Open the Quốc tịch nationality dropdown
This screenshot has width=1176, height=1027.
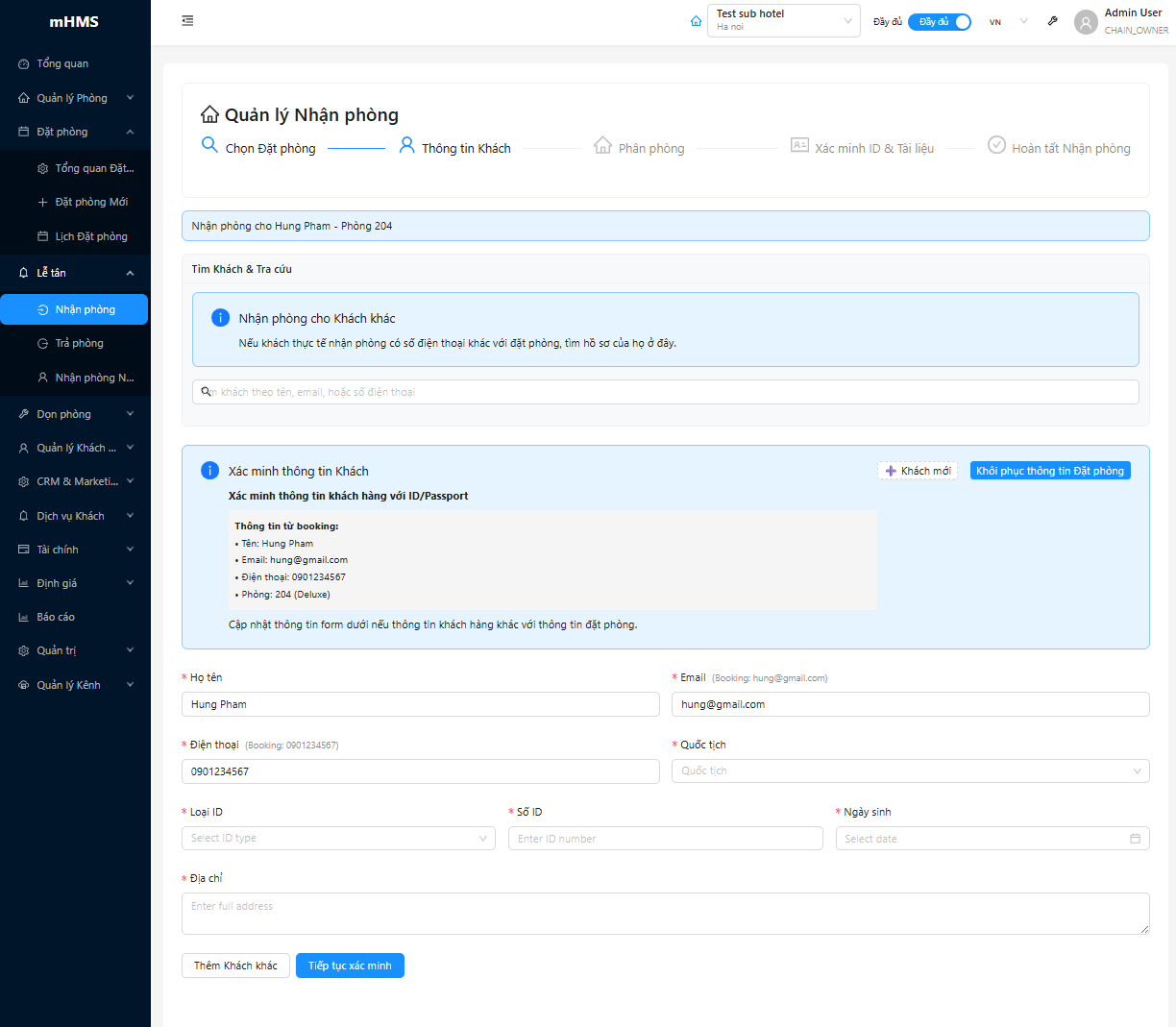[909, 770]
